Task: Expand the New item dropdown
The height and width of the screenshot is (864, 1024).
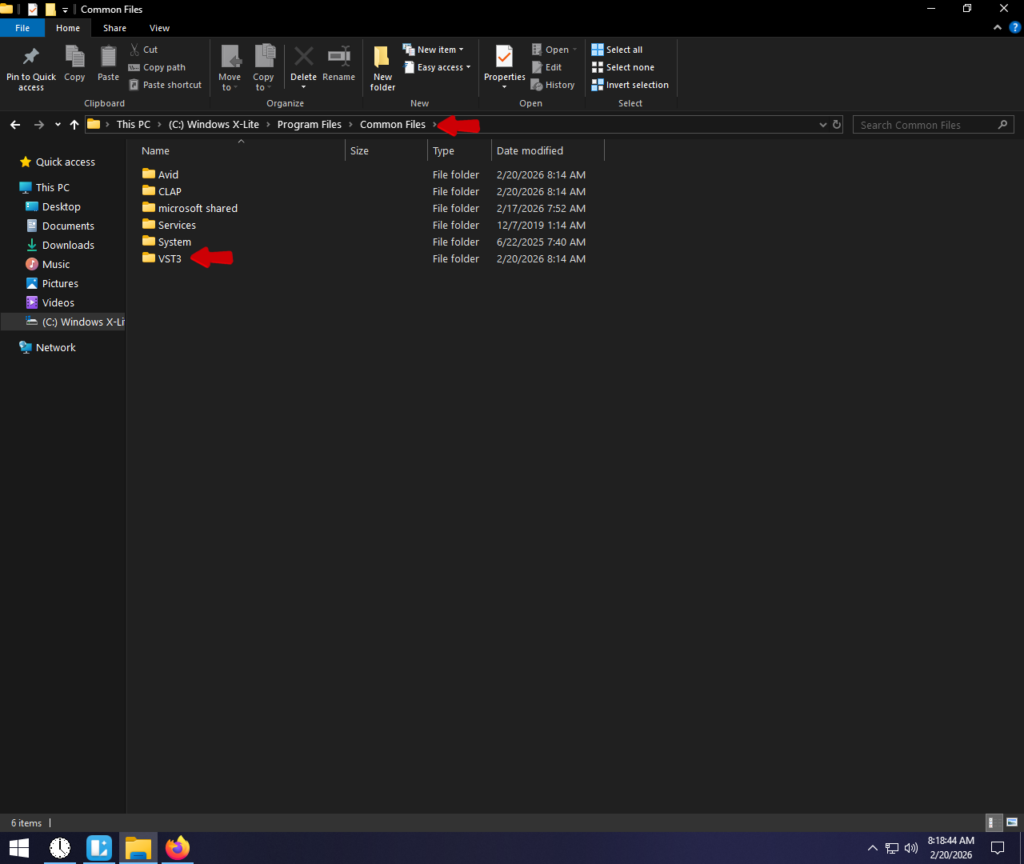Action: (434, 50)
